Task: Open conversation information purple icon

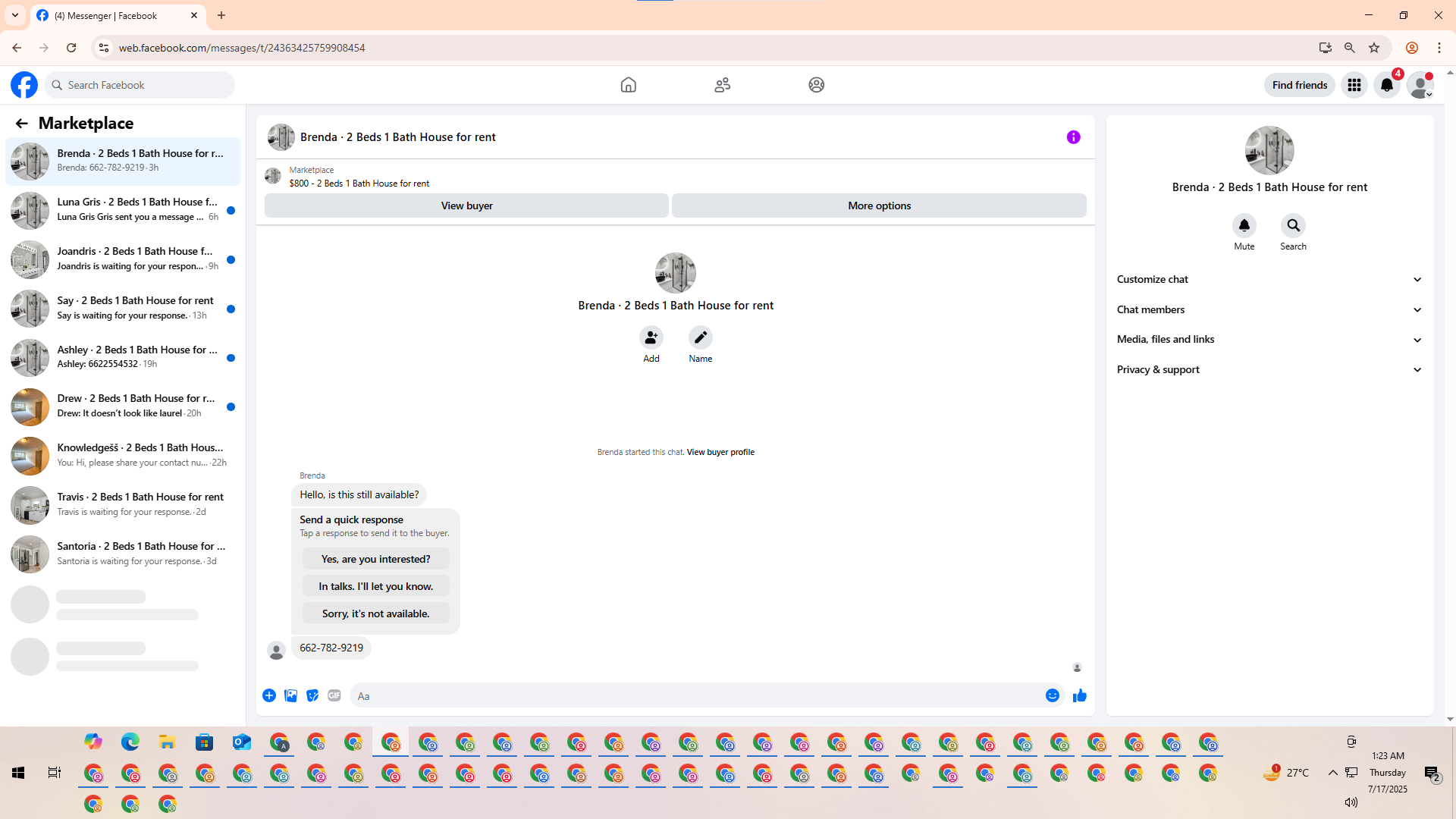Action: tap(1074, 137)
